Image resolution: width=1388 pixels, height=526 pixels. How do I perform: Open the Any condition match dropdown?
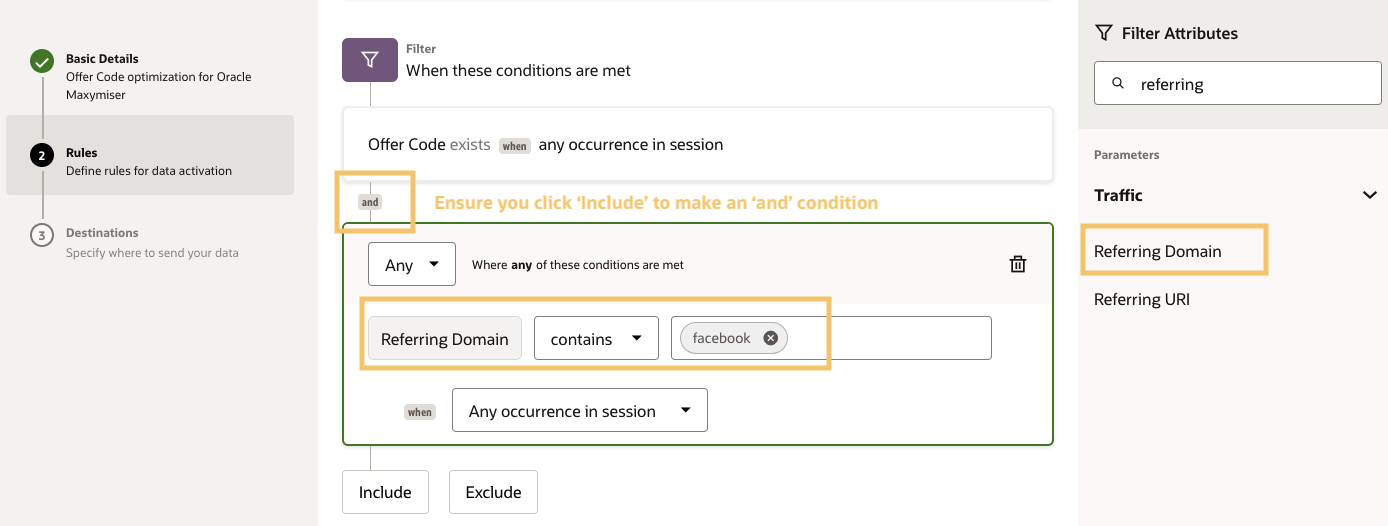[x=412, y=264]
